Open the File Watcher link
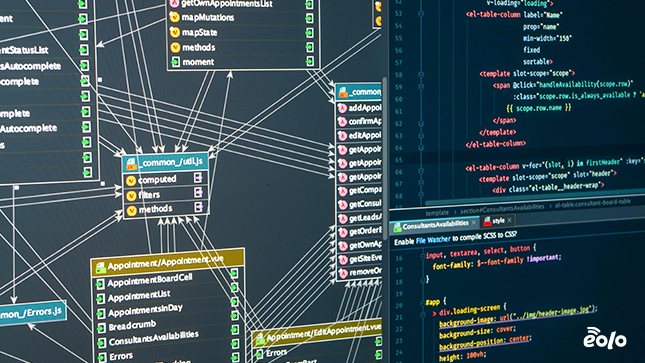Image resolution: width=645 pixels, height=363 pixels. pos(433,240)
